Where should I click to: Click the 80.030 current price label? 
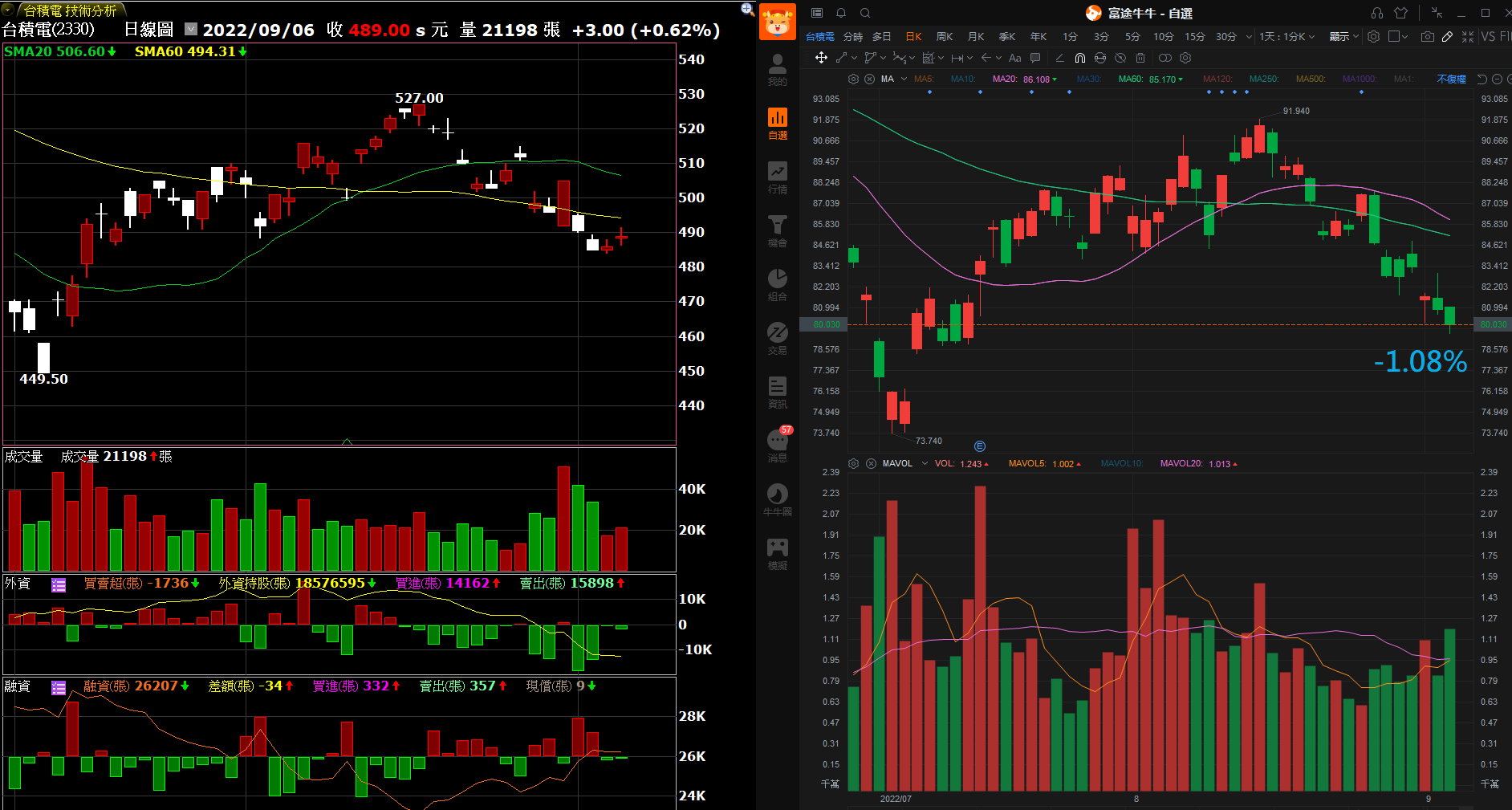pyautogui.click(x=827, y=324)
